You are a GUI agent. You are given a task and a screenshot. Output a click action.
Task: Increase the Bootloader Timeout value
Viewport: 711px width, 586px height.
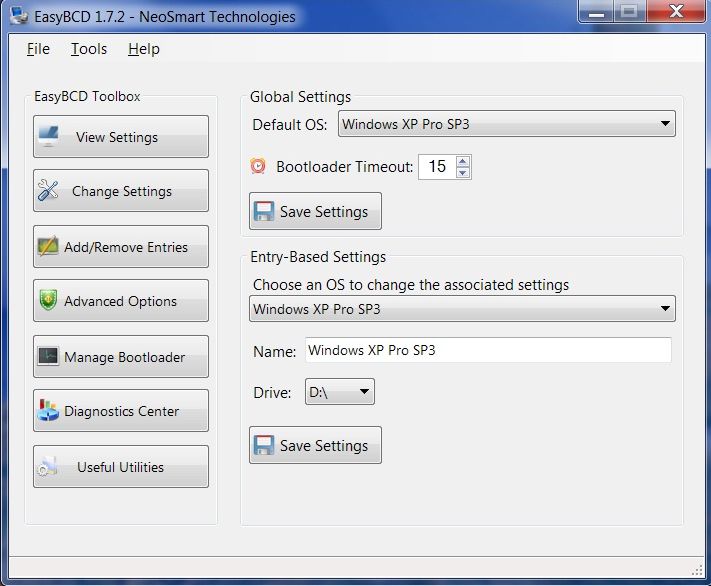(x=463, y=161)
